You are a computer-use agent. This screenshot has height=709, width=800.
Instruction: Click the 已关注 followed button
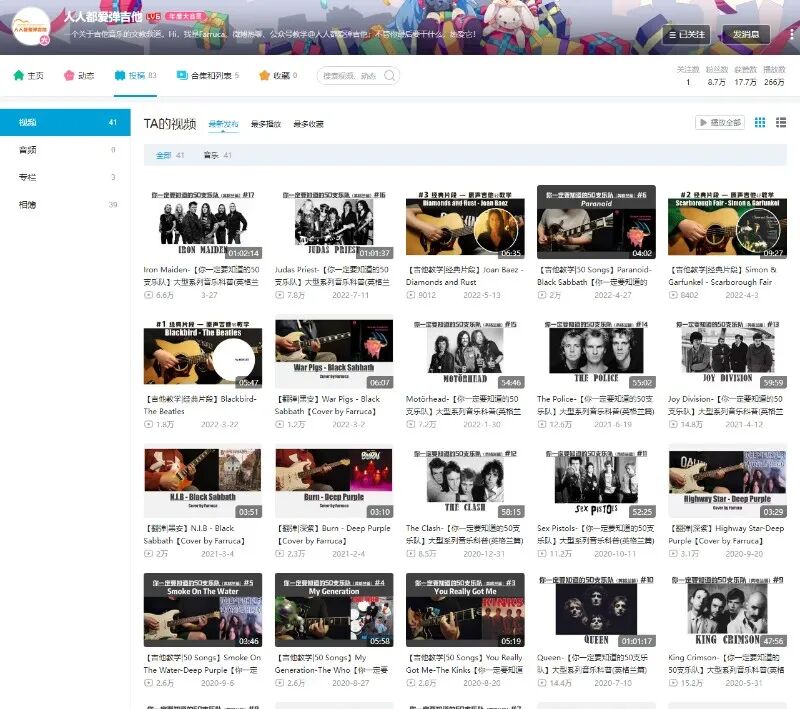click(x=686, y=35)
